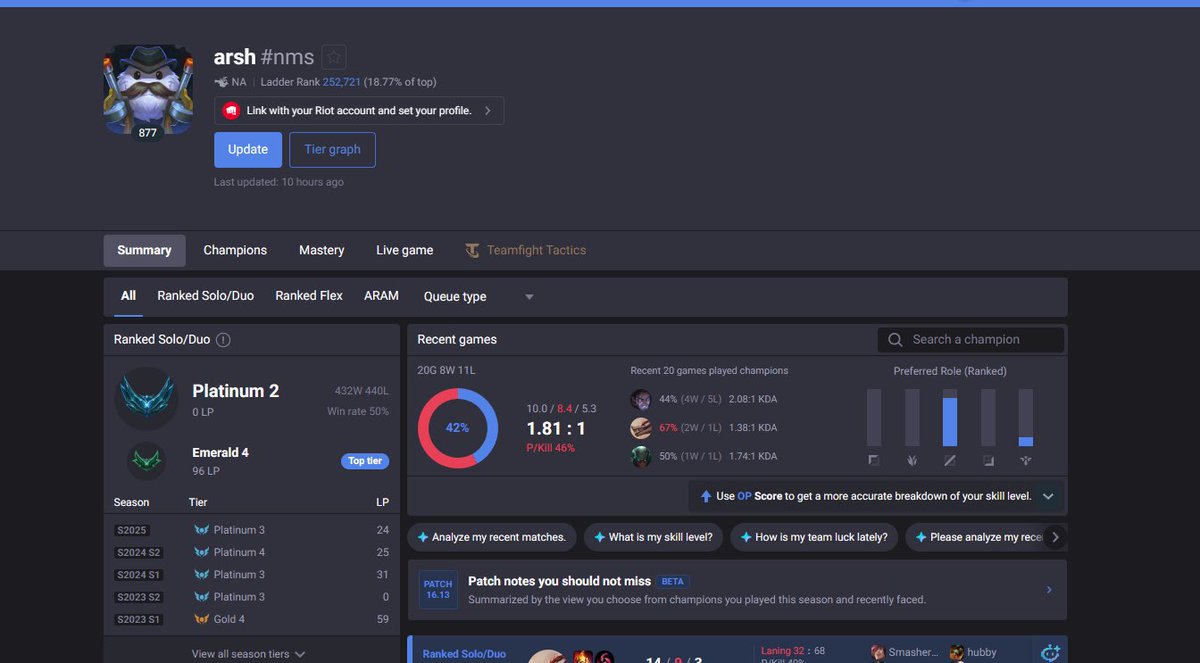
Task: Click the Patch 16.13 badge
Action: click(x=438, y=590)
